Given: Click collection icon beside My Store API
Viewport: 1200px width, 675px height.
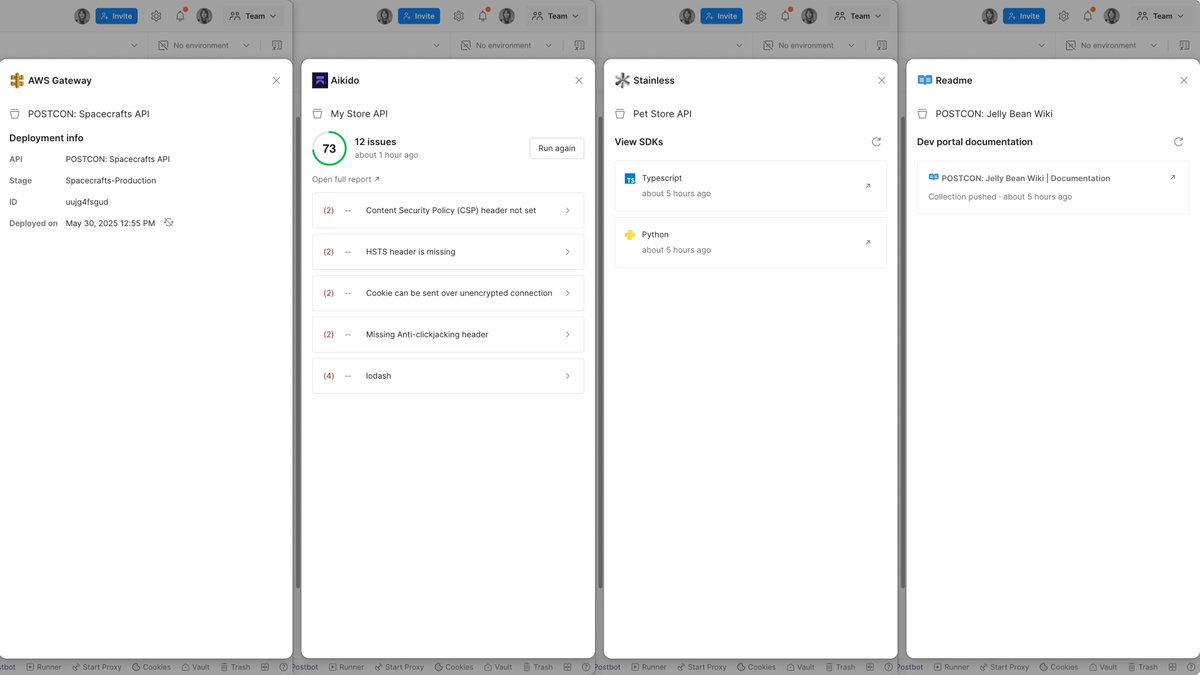Looking at the screenshot, I should coord(318,114).
